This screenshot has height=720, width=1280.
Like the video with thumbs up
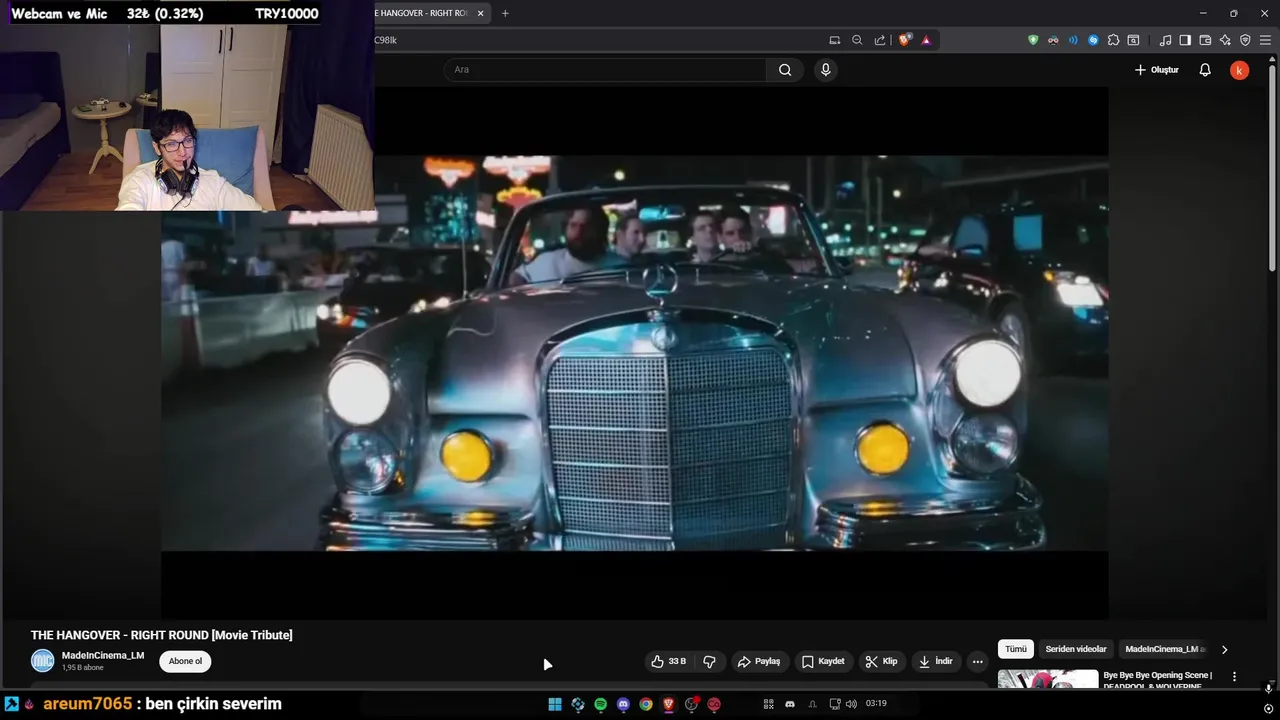coord(668,661)
